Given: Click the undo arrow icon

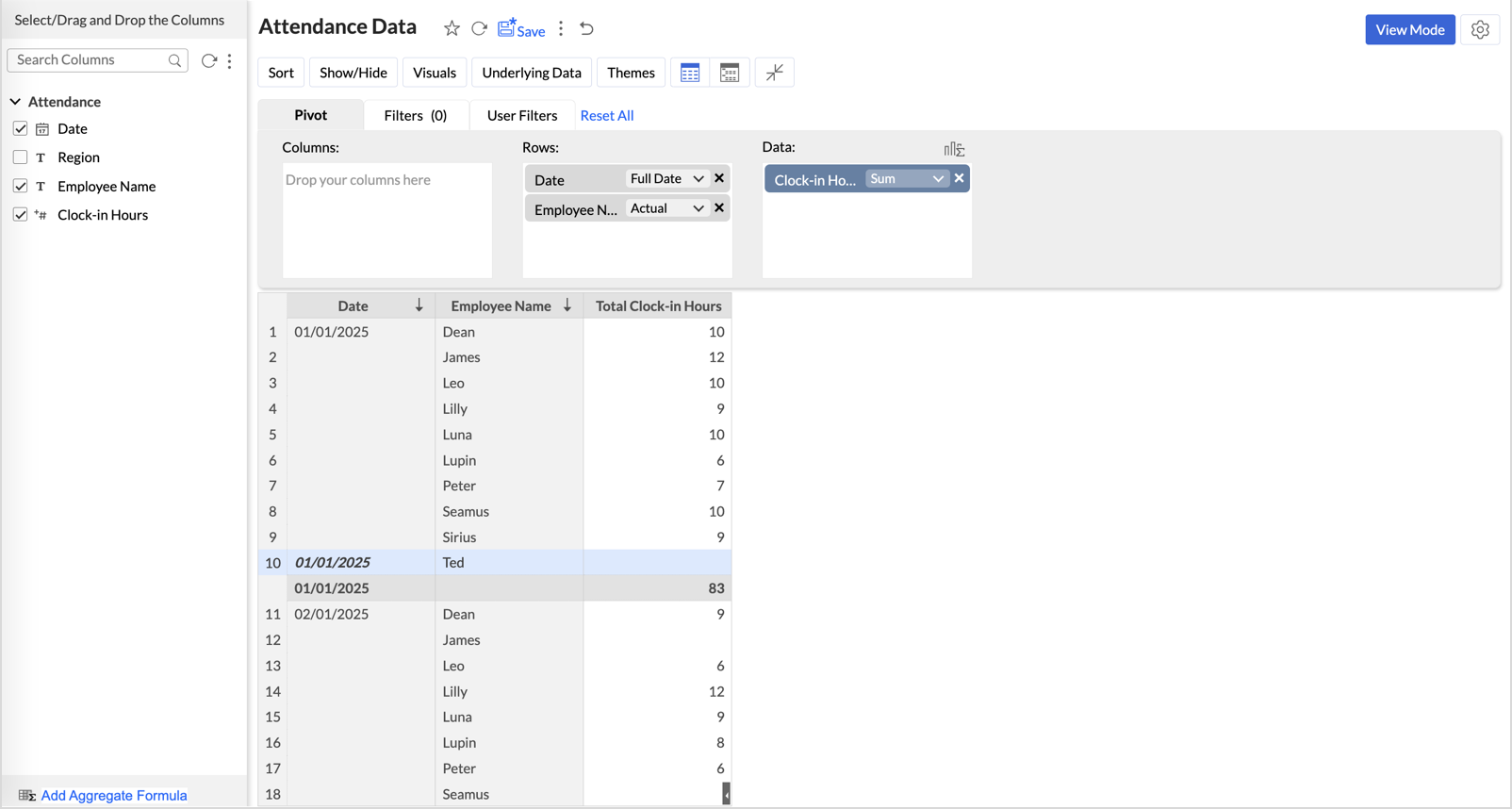Looking at the screenshot, I should pos(586,29).
